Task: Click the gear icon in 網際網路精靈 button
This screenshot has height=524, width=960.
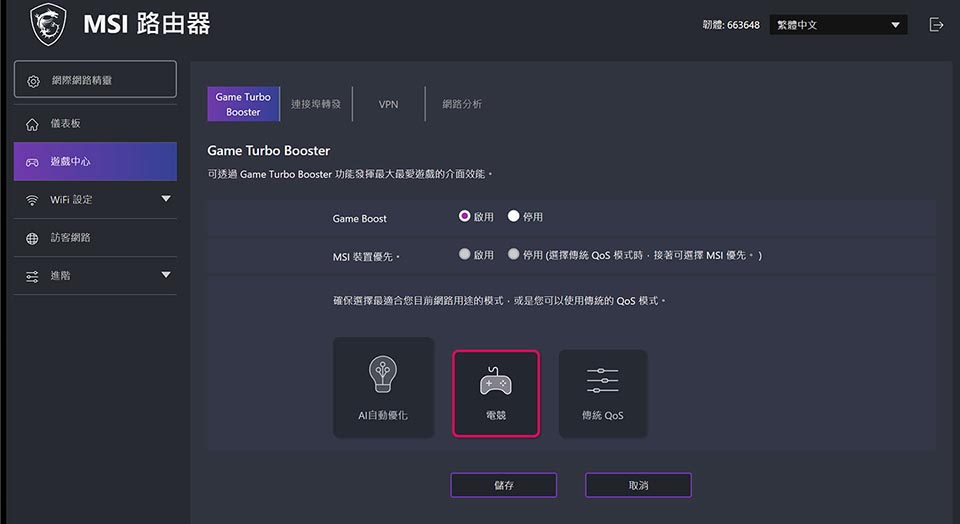Action: pyautogui.click(x=34, y=81)
